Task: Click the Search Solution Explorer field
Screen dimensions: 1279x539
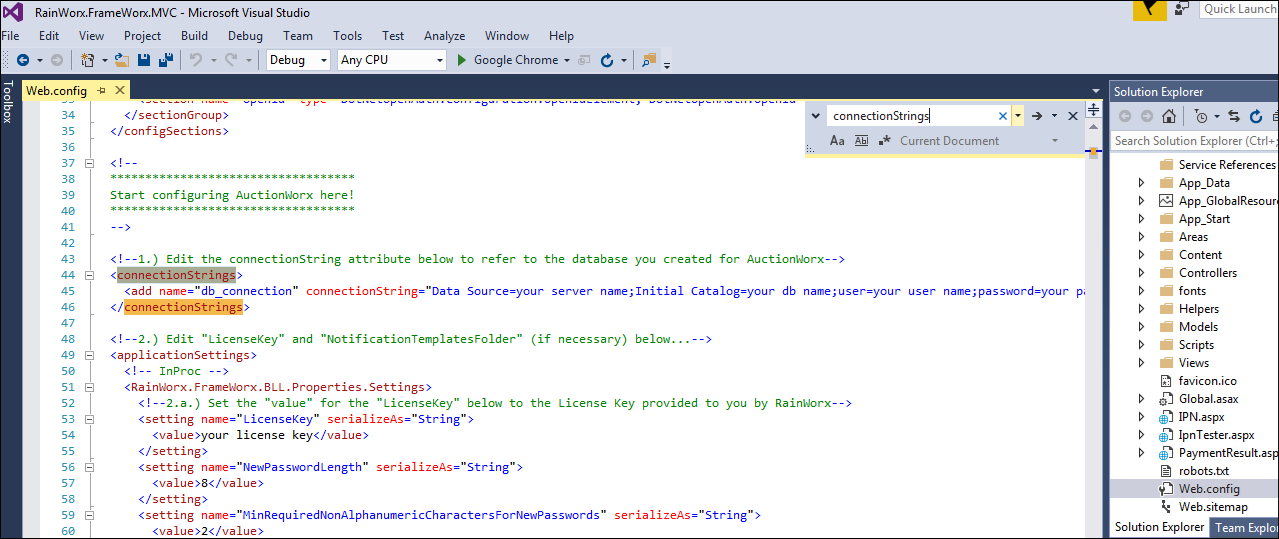Action: coord(1194,141)
